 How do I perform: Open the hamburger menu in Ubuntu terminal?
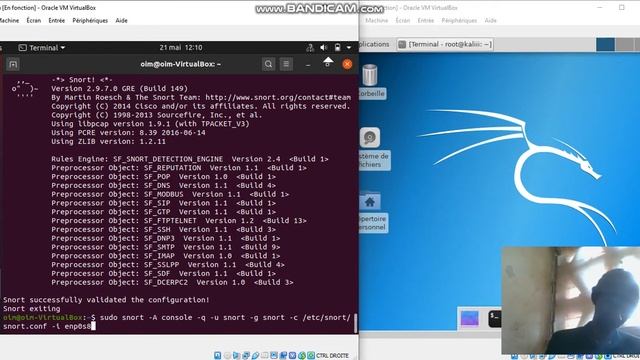[x=286, y=64]
